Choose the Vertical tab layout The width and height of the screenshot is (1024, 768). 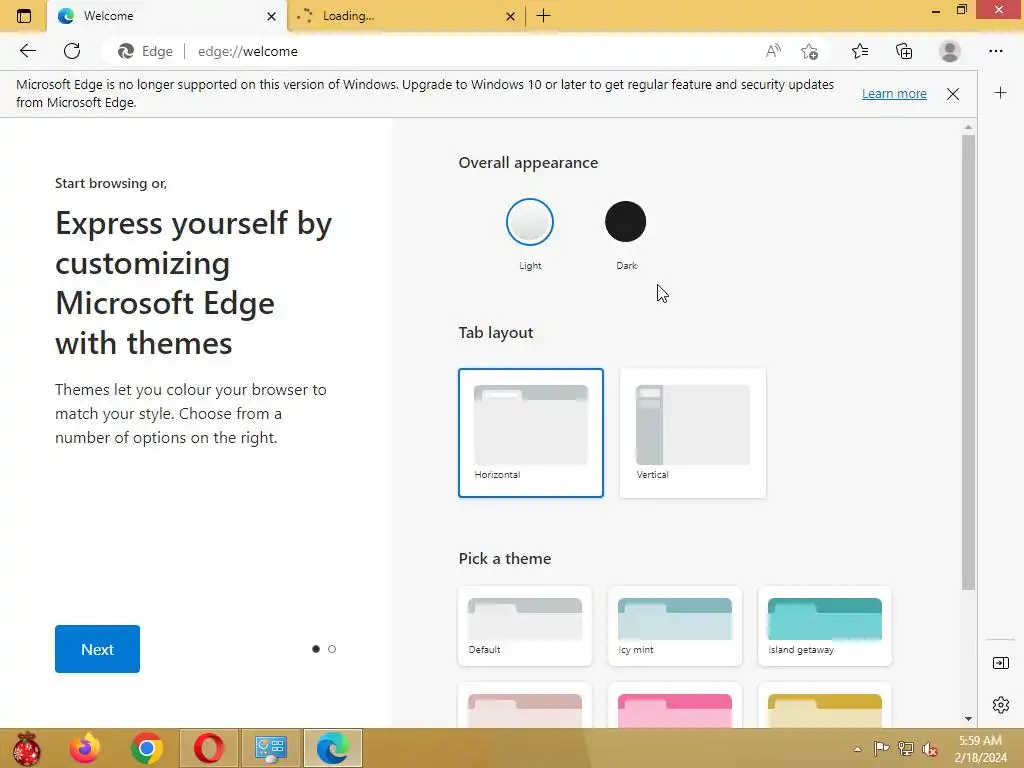coord(693,433)
